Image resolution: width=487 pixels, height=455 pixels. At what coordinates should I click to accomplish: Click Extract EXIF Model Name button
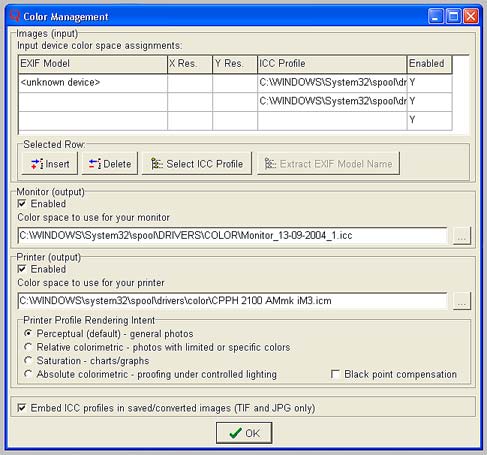(328, 163)
